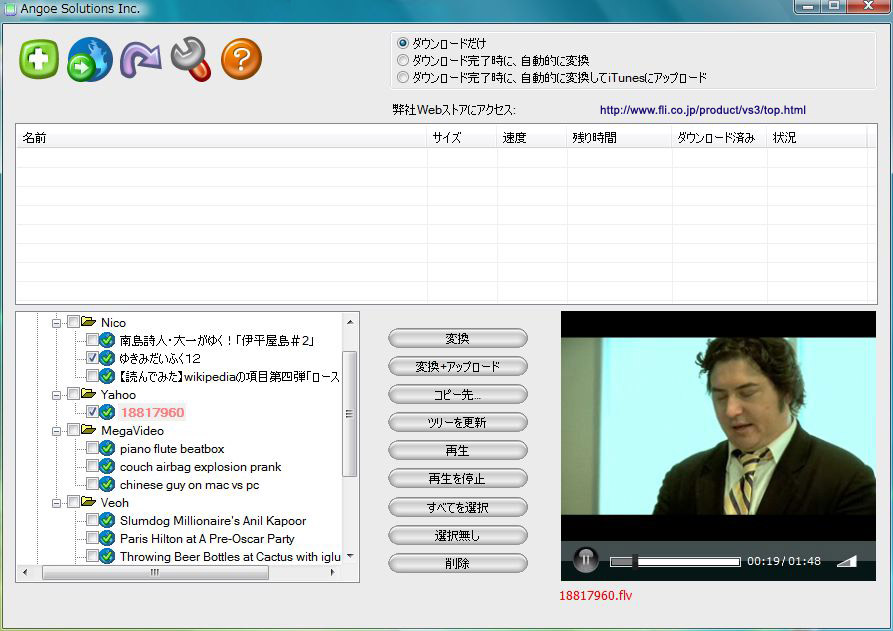The height and width of the screenshot is (631, 893).
Task: Open the fli.co.jp web store link
Action: click(x=702, y=110)
